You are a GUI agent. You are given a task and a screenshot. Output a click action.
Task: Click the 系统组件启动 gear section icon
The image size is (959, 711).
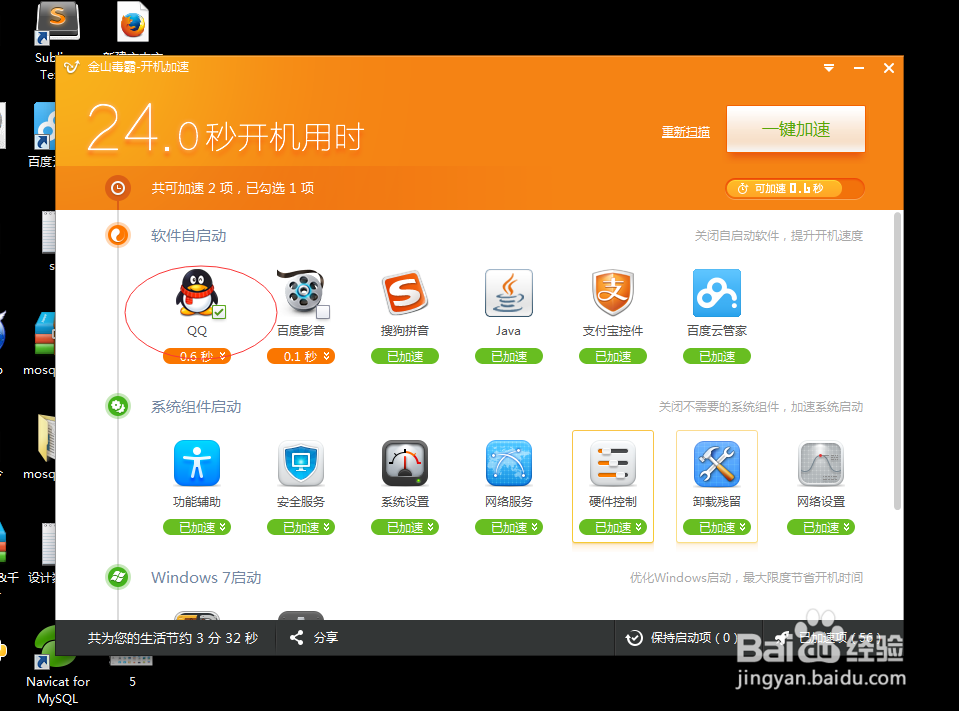118,406
